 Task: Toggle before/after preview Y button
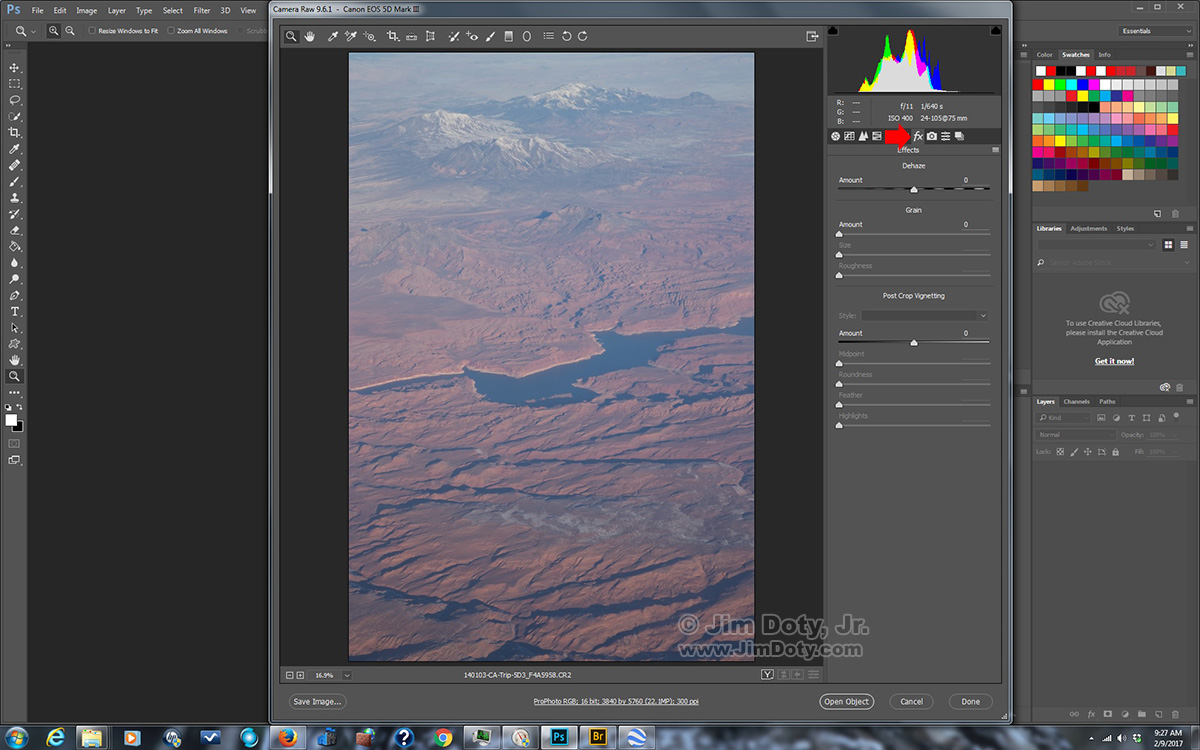(x=767, y=675)
